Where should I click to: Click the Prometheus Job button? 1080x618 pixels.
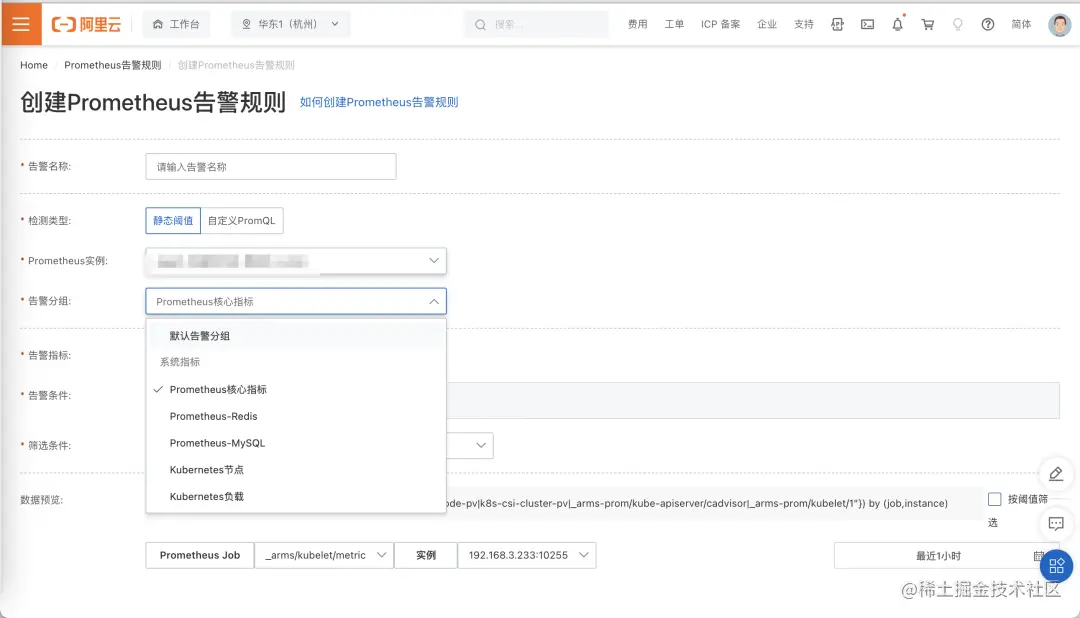click(x=200, y=555)
